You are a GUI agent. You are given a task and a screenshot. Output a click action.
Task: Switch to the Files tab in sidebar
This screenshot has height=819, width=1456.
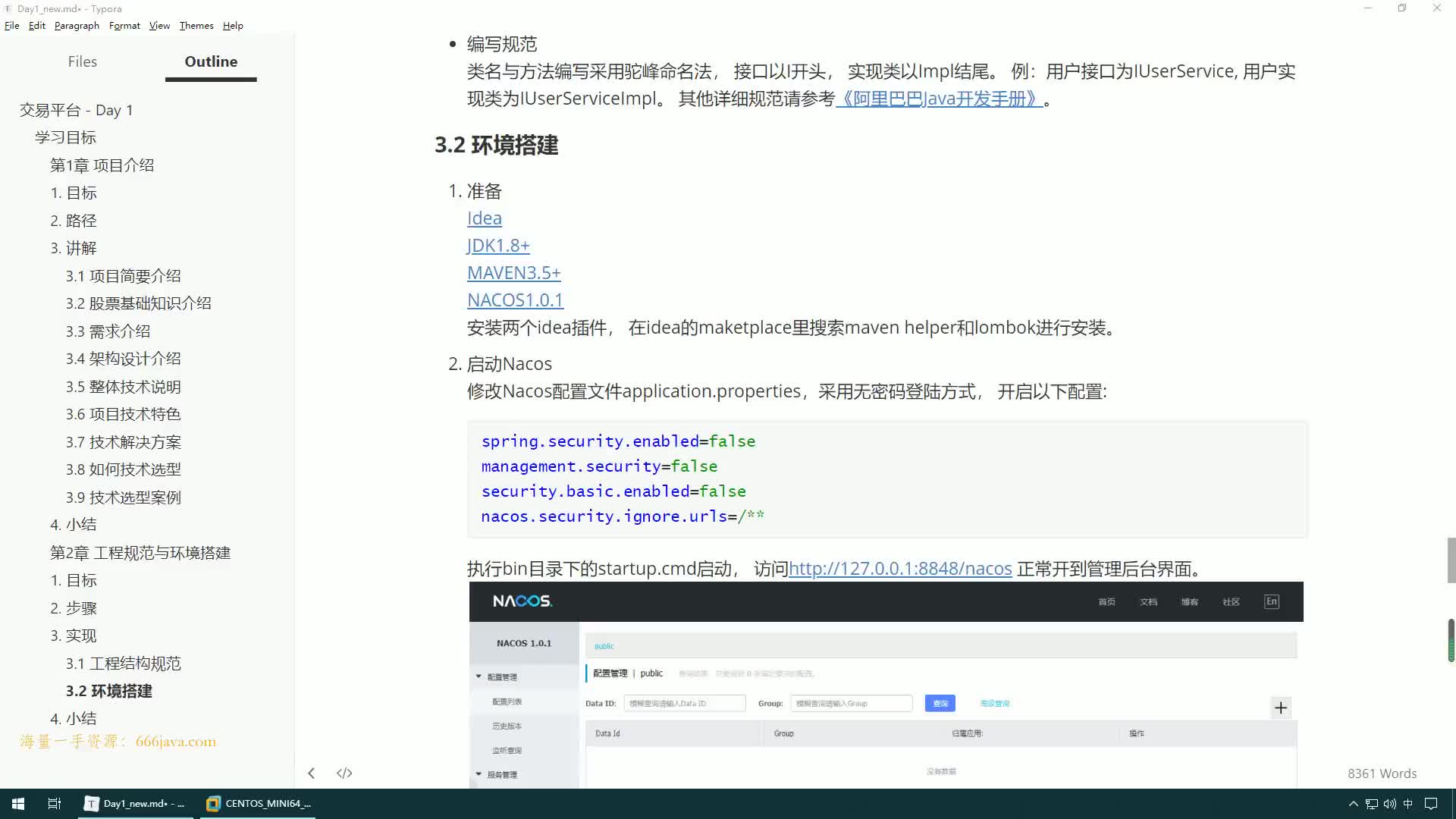tap(83, 61)
